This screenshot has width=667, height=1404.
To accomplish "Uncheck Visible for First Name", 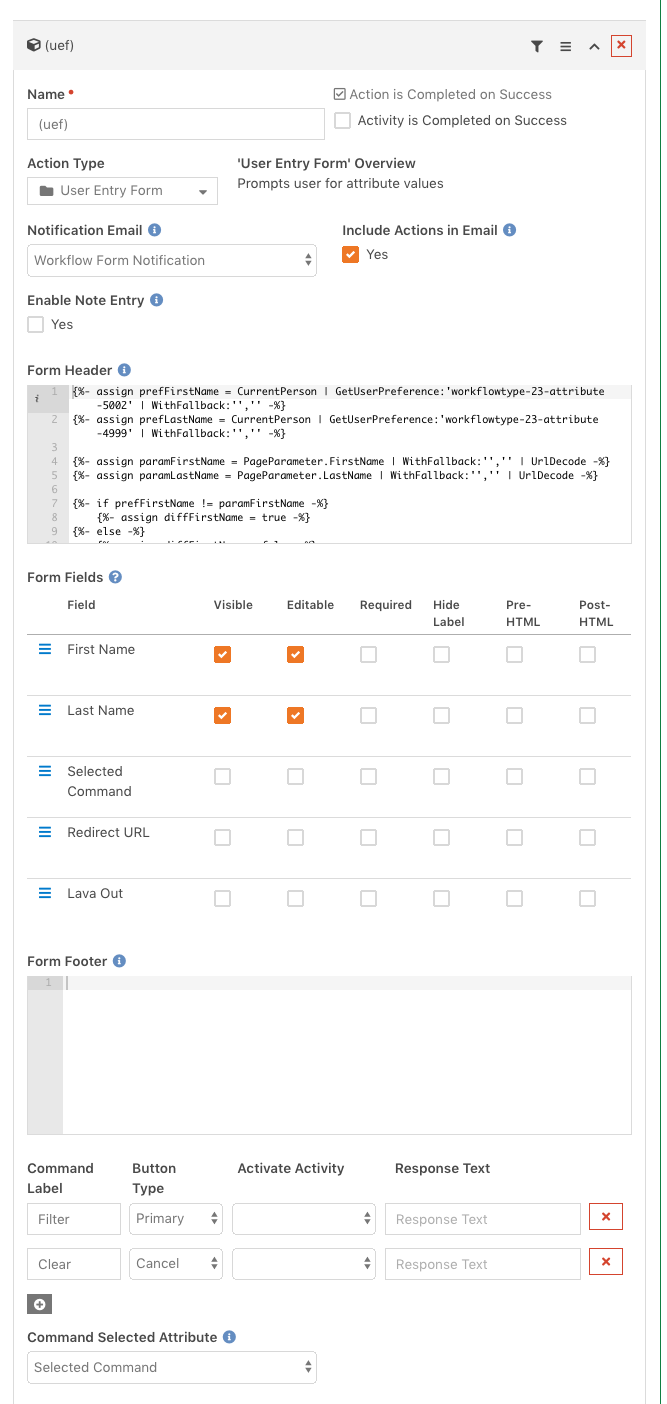I will (x=222, y=654).
